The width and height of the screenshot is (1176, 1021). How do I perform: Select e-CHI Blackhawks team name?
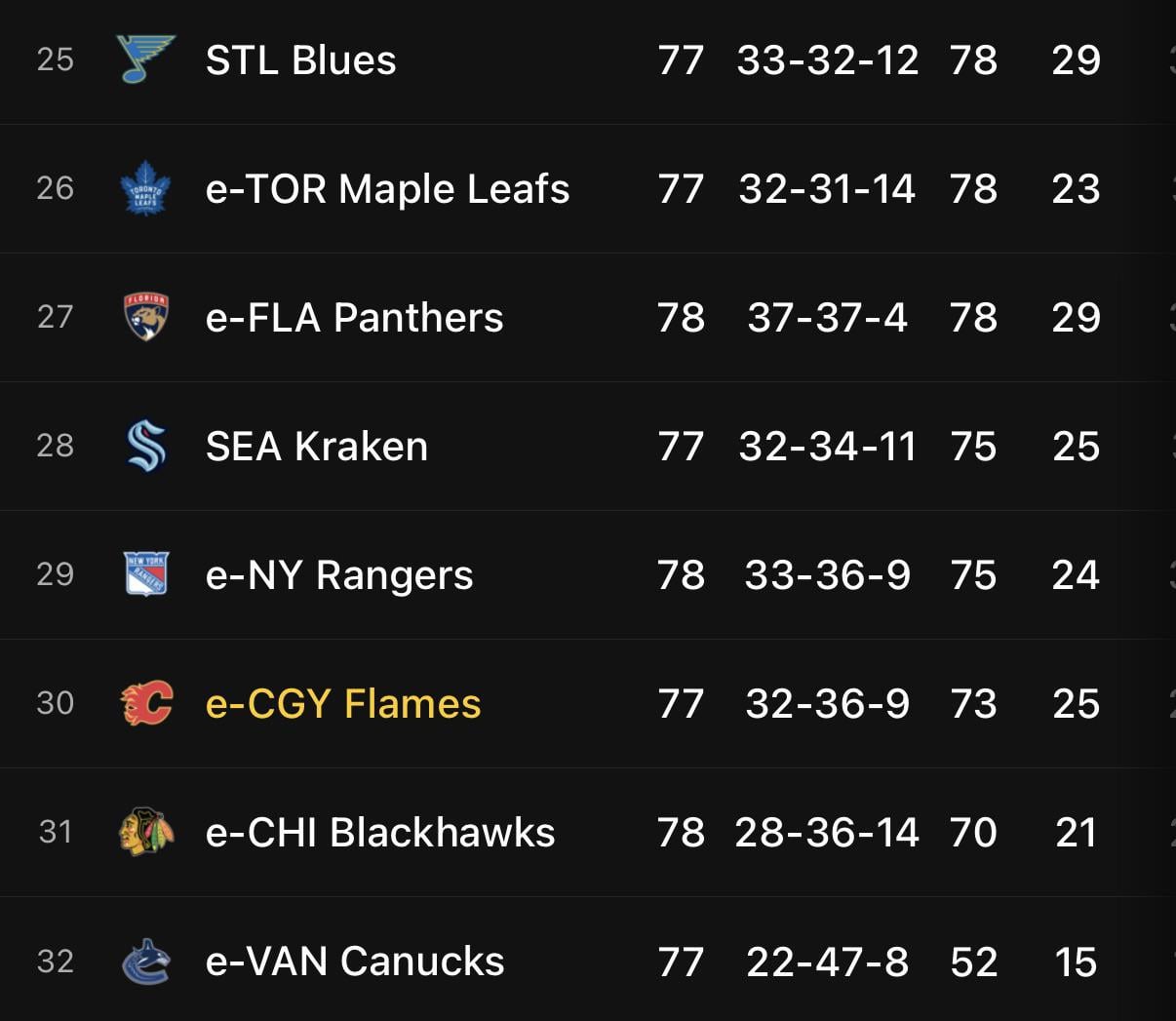coord(379,833)
